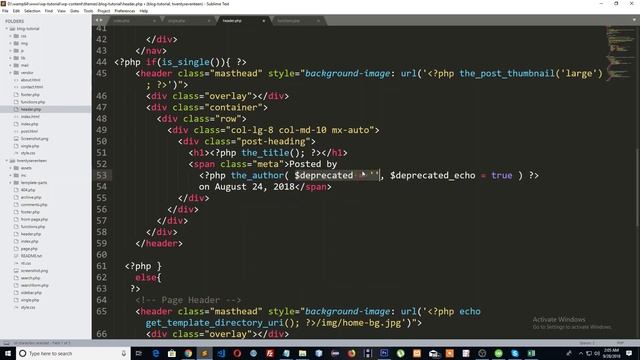640x360 pixels.
Task: Click the Sublime Text taskbar icon
Action: (x=204, y=353)
